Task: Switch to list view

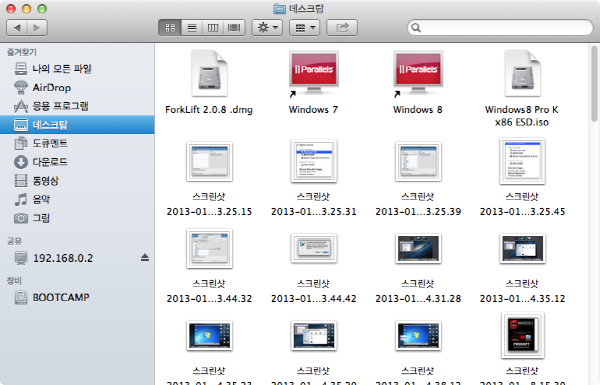Action: [x=192, y=28]
